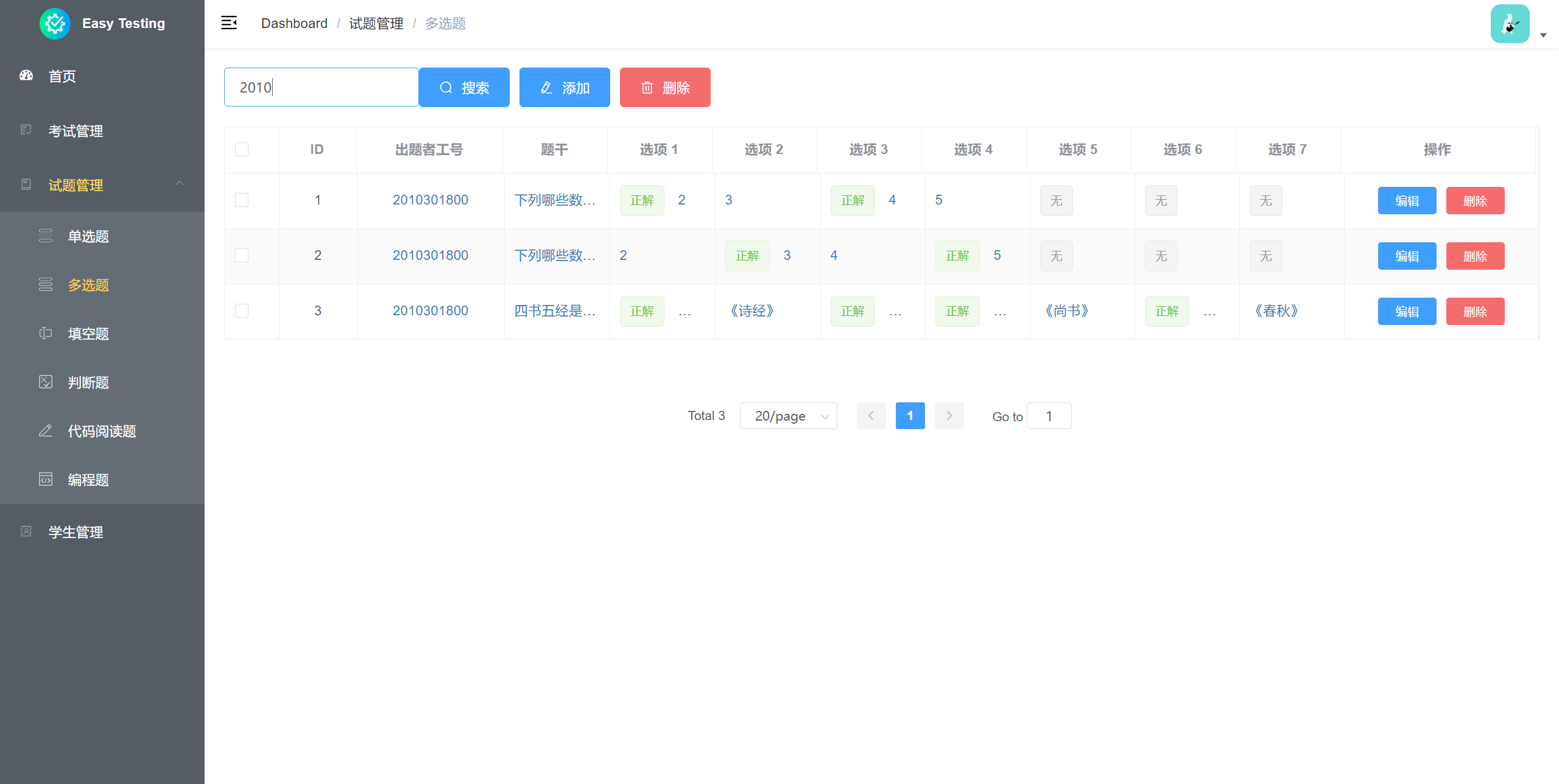Screen dimensions: 1559x784
Task: Click the Easy Testing logo icon
Action: 55,23
